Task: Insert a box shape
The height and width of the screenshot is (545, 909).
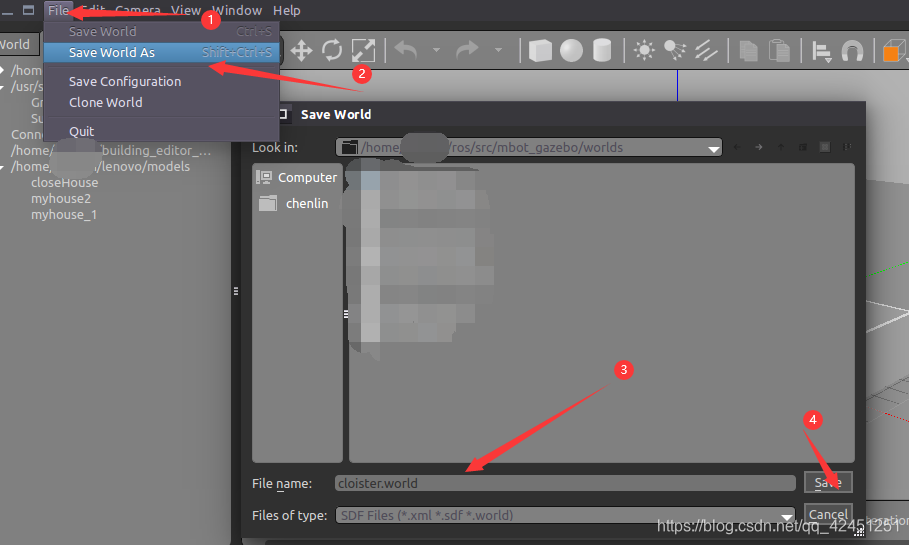Action: [x=540, y=50]
